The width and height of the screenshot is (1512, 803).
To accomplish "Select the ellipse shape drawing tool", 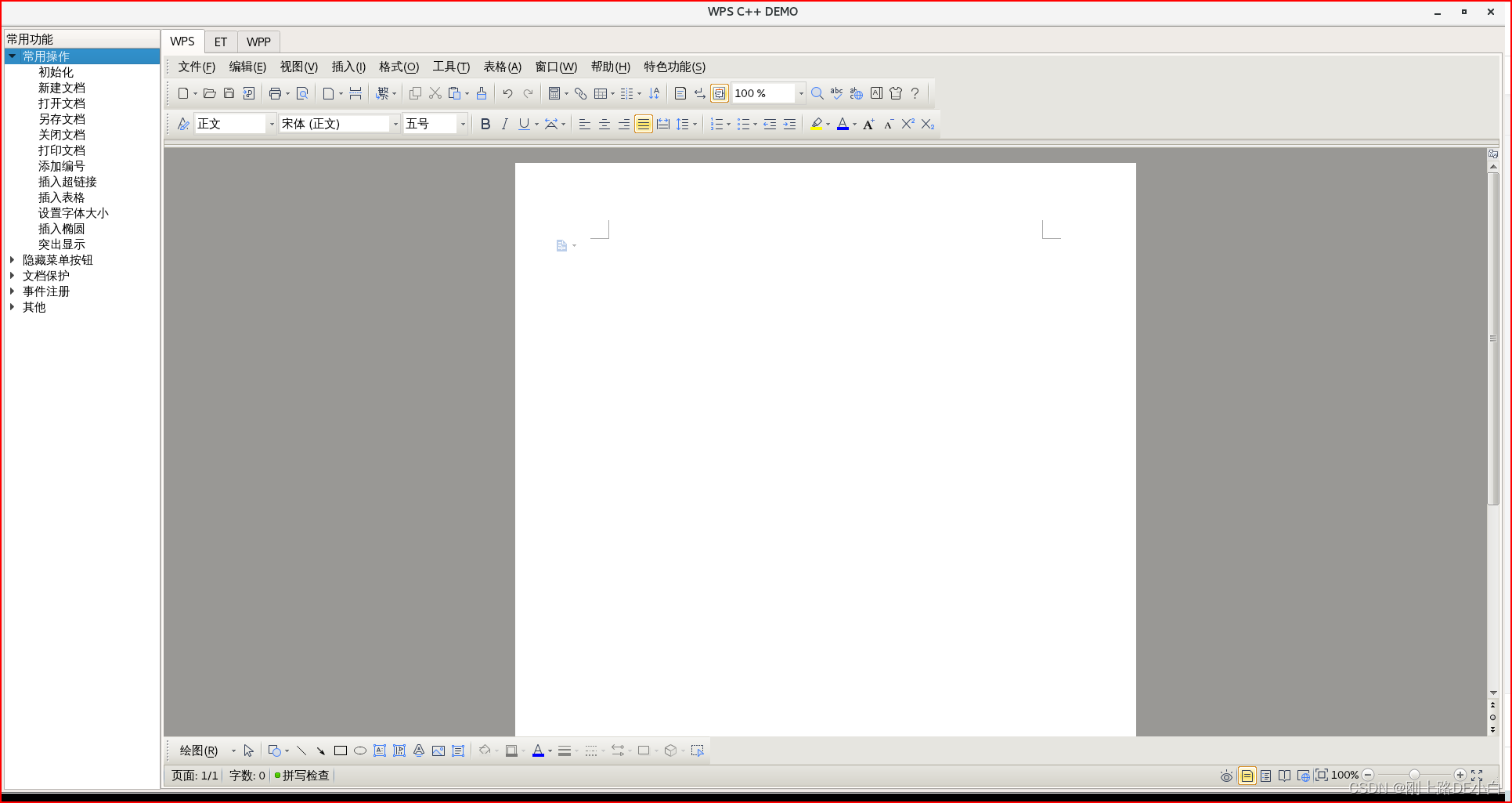I will (x=360, y=751).
